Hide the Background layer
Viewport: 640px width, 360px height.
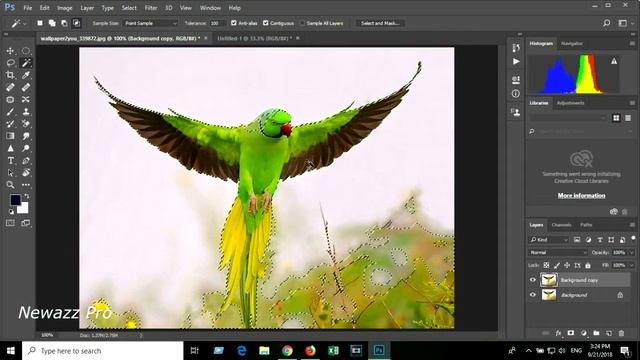tap(533, 295)
